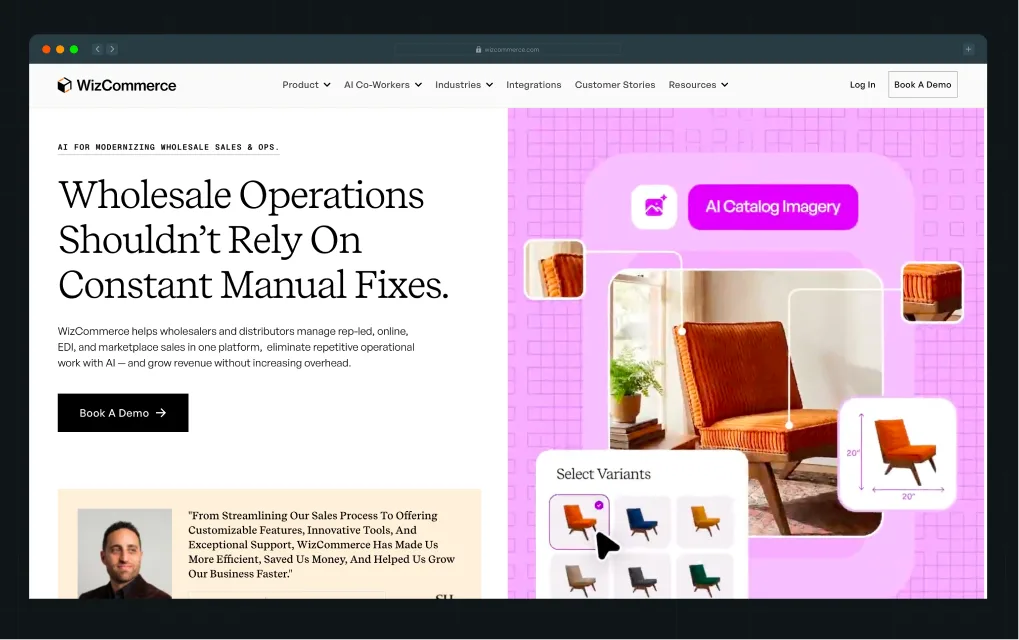Click the WizCommerce cube logo icon
The width and height of the screenshot is (1019, 640).
(64, 85)
